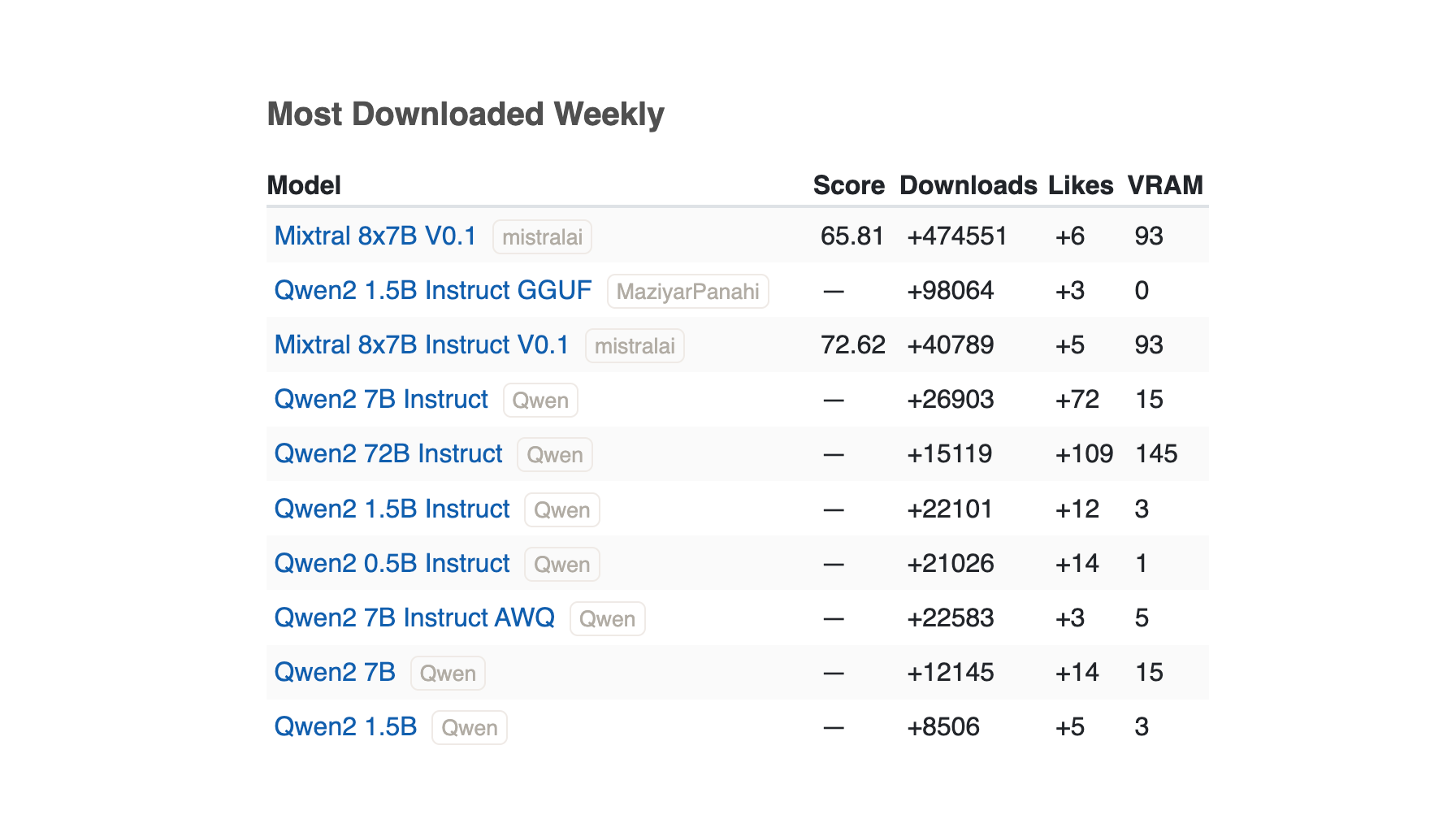Click the Likes column header

pyautogui.click(x=1081, y=185)
